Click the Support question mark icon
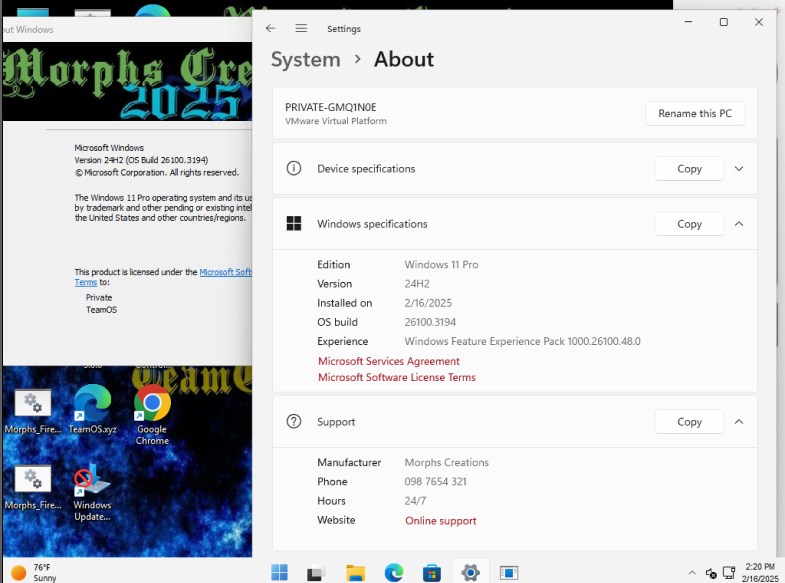 coord(294,421)
